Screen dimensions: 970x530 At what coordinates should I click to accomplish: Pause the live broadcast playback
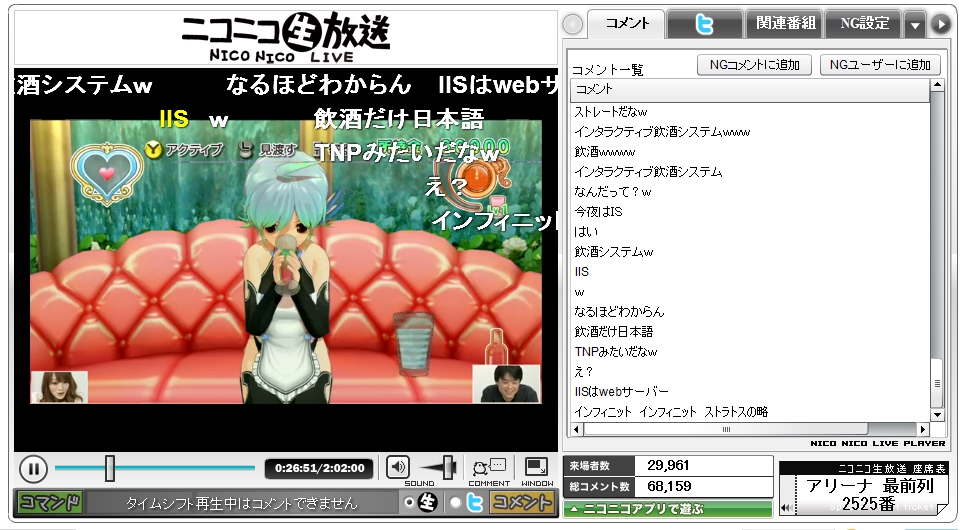32,467
